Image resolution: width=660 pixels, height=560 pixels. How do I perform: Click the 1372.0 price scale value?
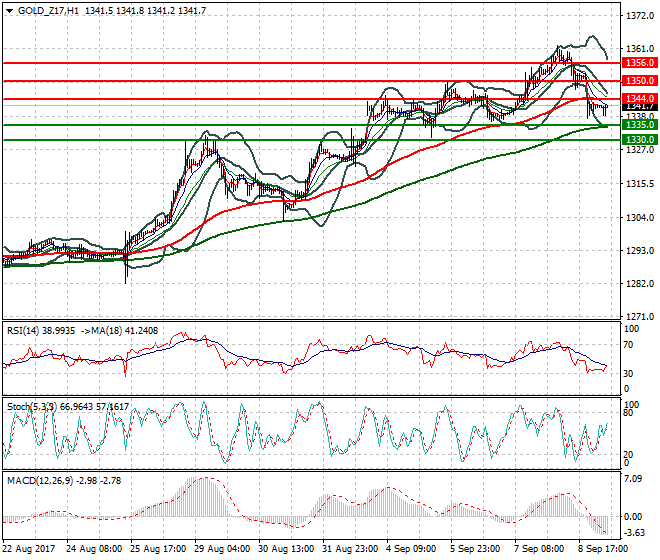pyautogui.click(x=640, y=16)
